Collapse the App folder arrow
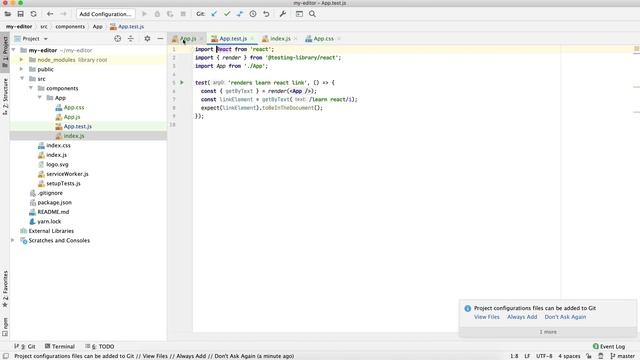This screenshot has width=640, height=360. pyautogui.click(x=40, y=98)
